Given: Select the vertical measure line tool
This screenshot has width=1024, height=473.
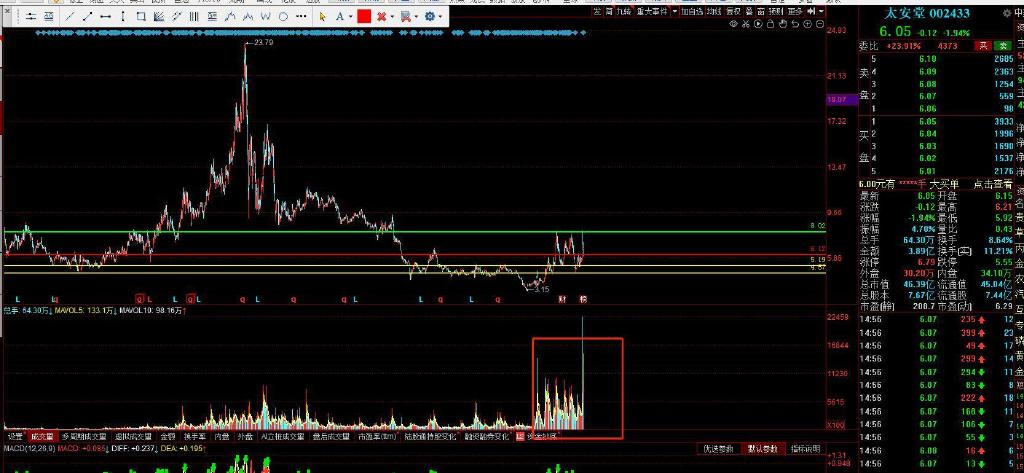Looking at the screenshot, I should tap(123, 16).
